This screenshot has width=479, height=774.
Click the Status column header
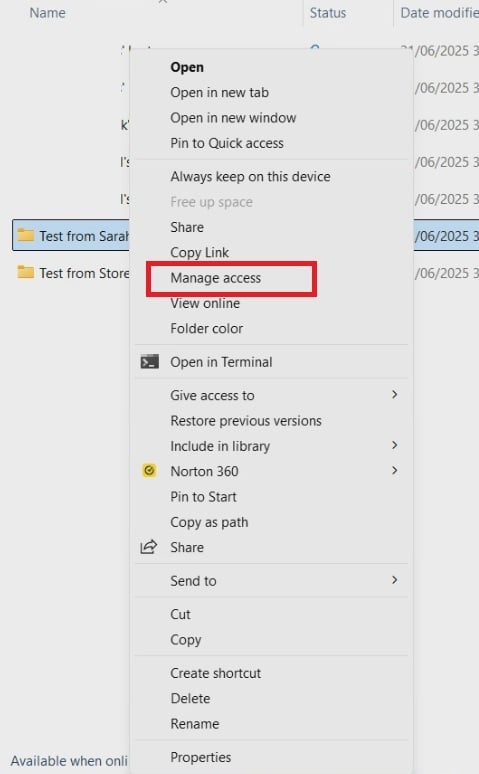point(328,13)
